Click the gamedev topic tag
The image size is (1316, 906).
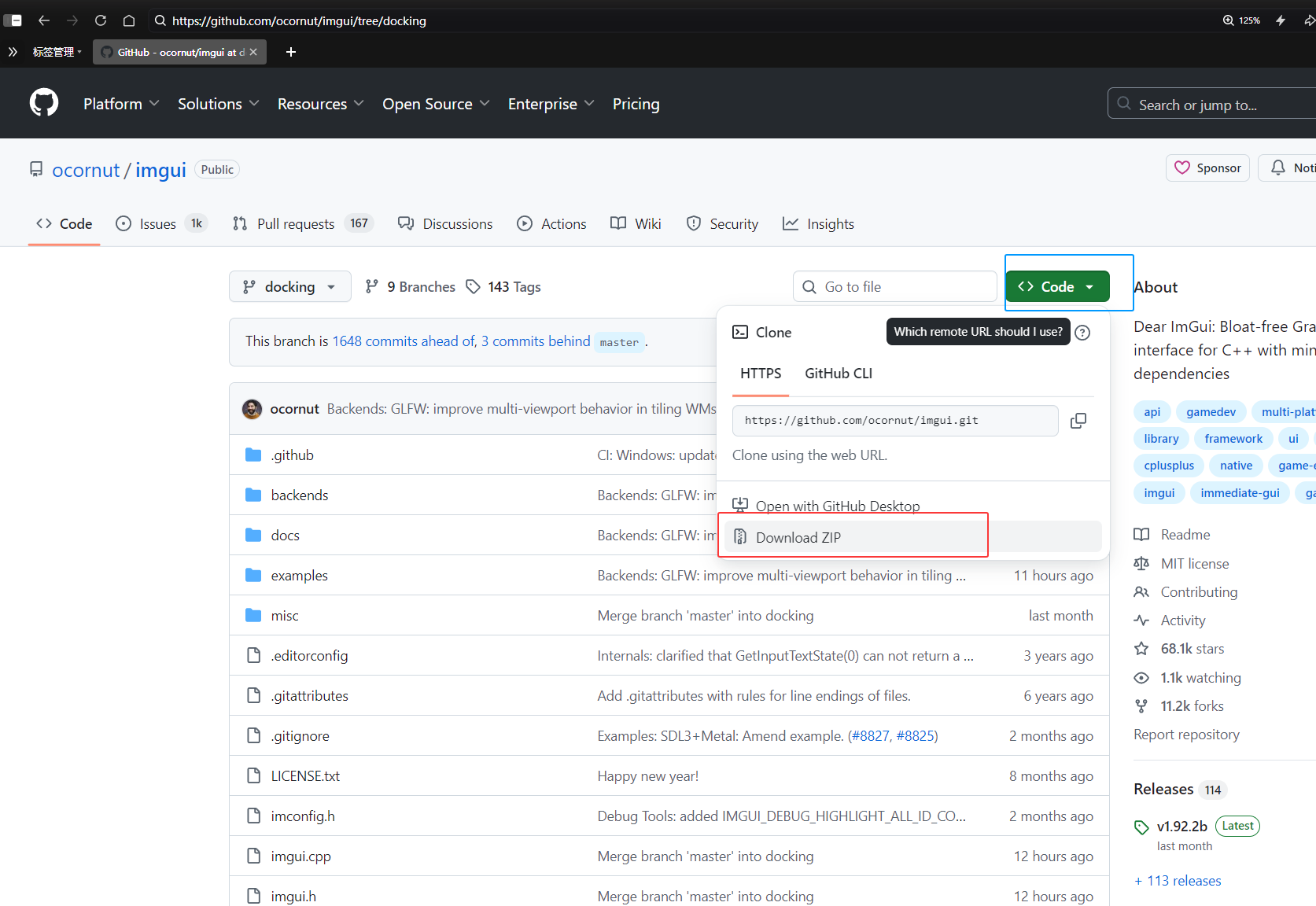coord(1211,412)
